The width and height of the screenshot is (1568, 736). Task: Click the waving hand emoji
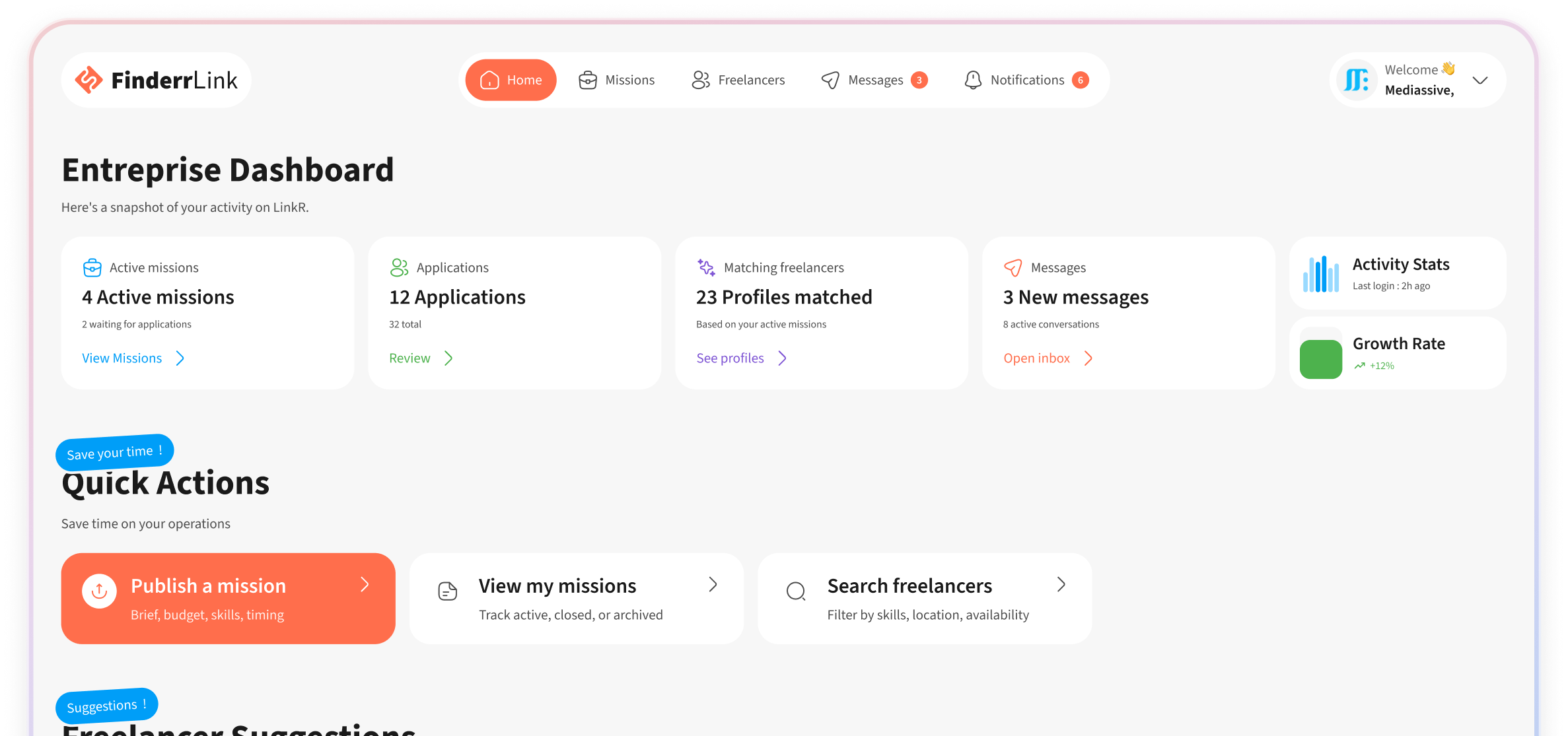coord(1448,69)
